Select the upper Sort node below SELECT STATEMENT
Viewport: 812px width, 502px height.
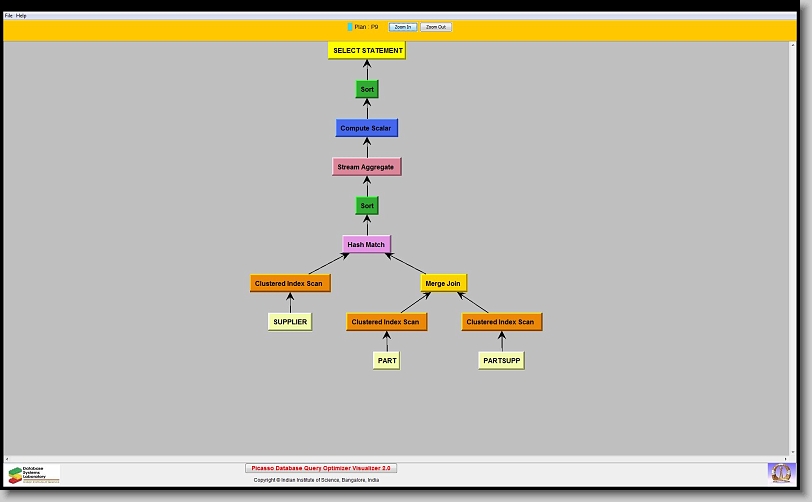point(367,89)
